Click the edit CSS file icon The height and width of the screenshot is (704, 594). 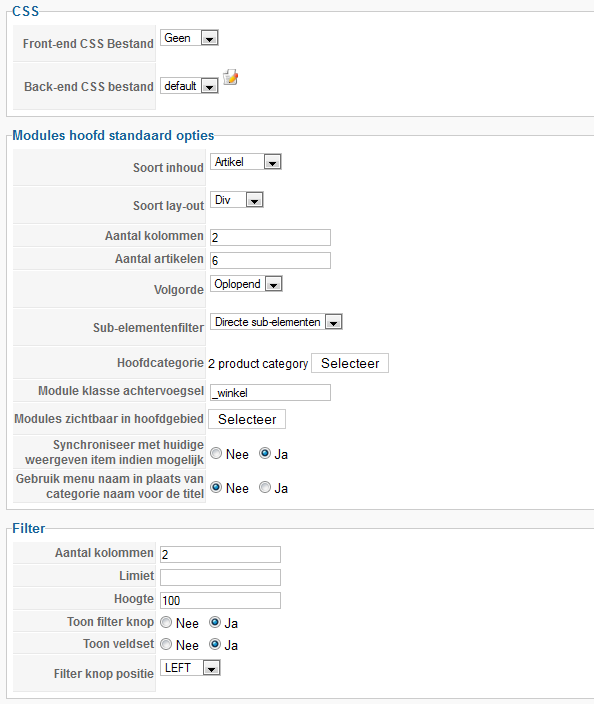(x=231, y=77)
